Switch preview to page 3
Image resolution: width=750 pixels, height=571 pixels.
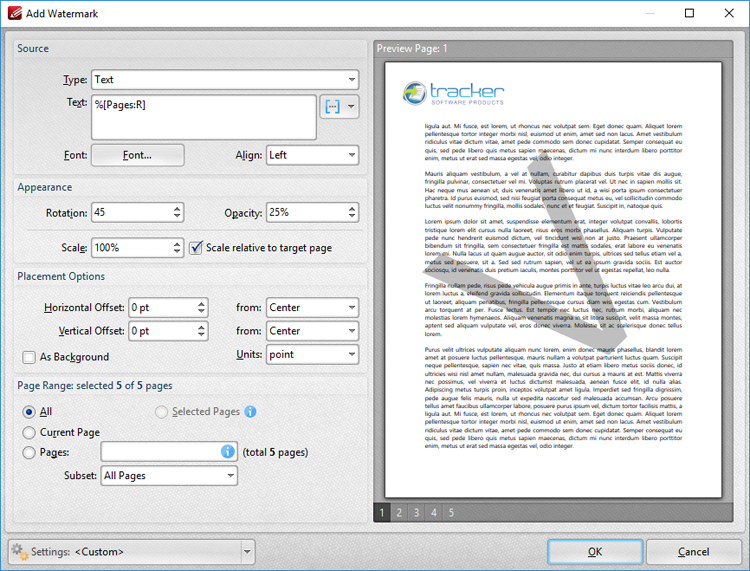417,513
